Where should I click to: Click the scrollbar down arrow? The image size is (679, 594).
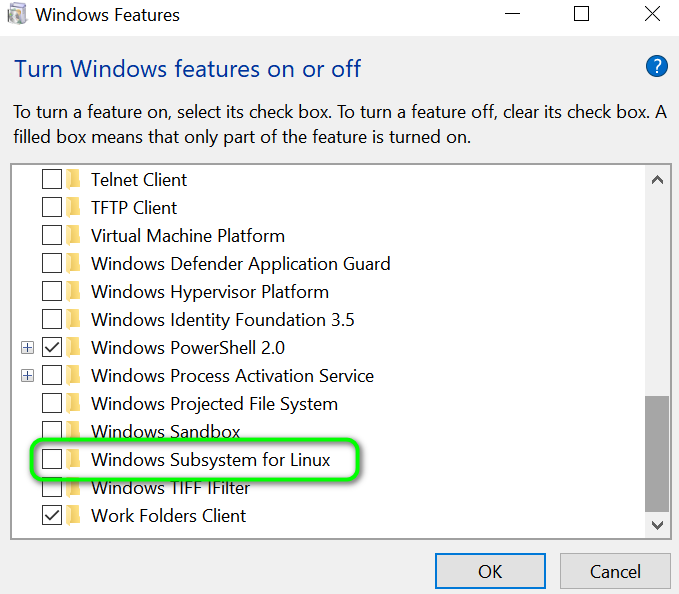(x=657, y=524)
